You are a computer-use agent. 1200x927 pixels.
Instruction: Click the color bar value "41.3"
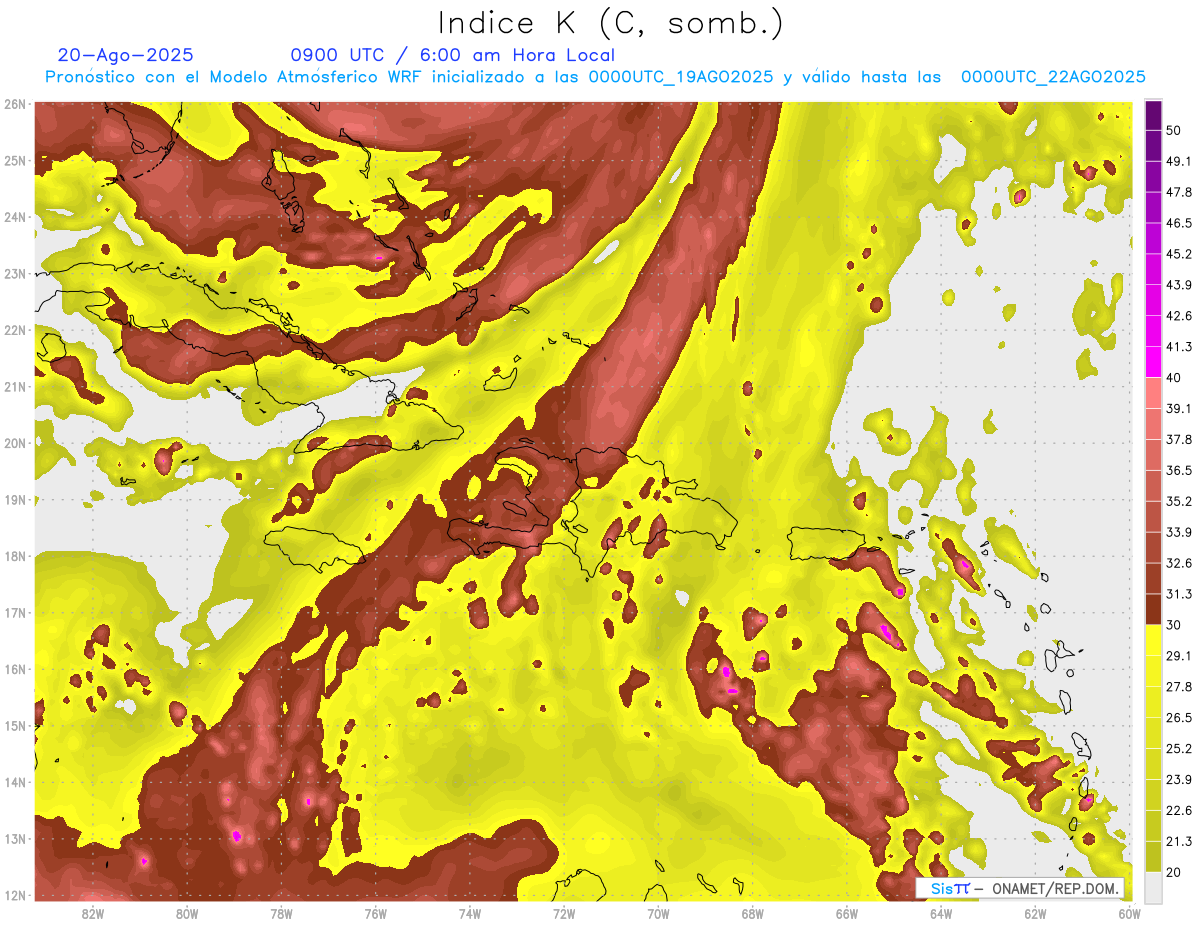(x=1179, y=347)
